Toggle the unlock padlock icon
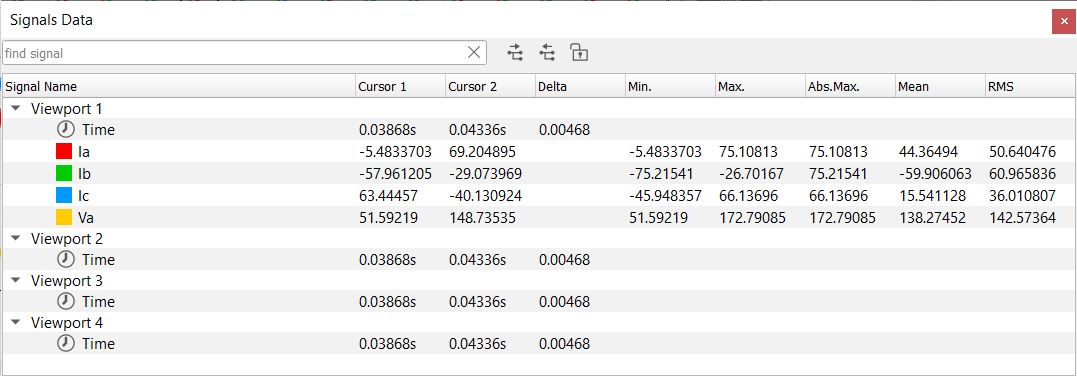 tap(579, 52)
